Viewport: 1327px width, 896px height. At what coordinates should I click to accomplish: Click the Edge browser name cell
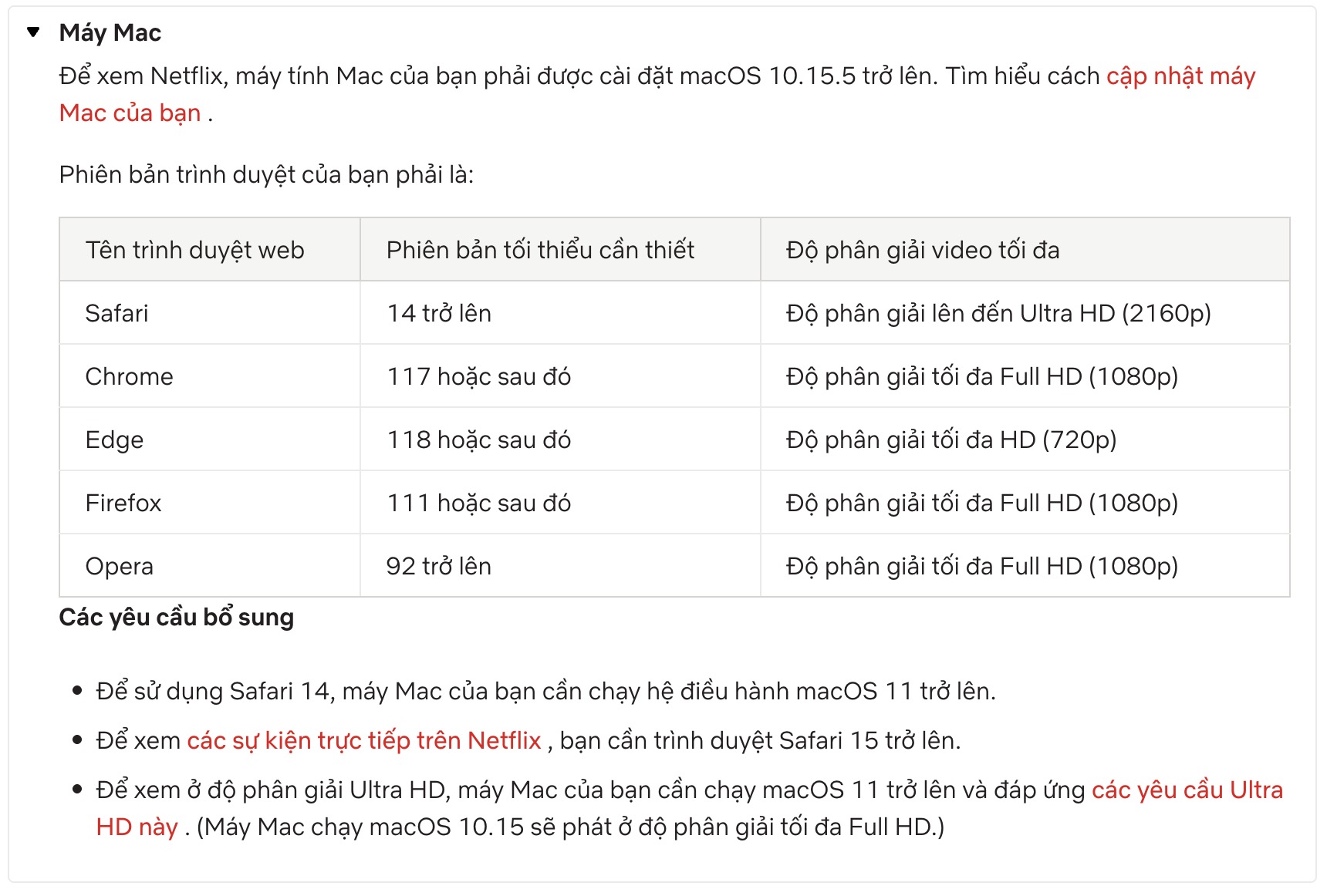[210, 440]
